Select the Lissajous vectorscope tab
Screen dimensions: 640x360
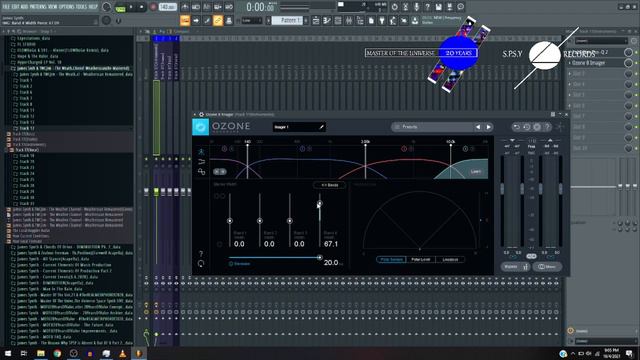point(450,259)
